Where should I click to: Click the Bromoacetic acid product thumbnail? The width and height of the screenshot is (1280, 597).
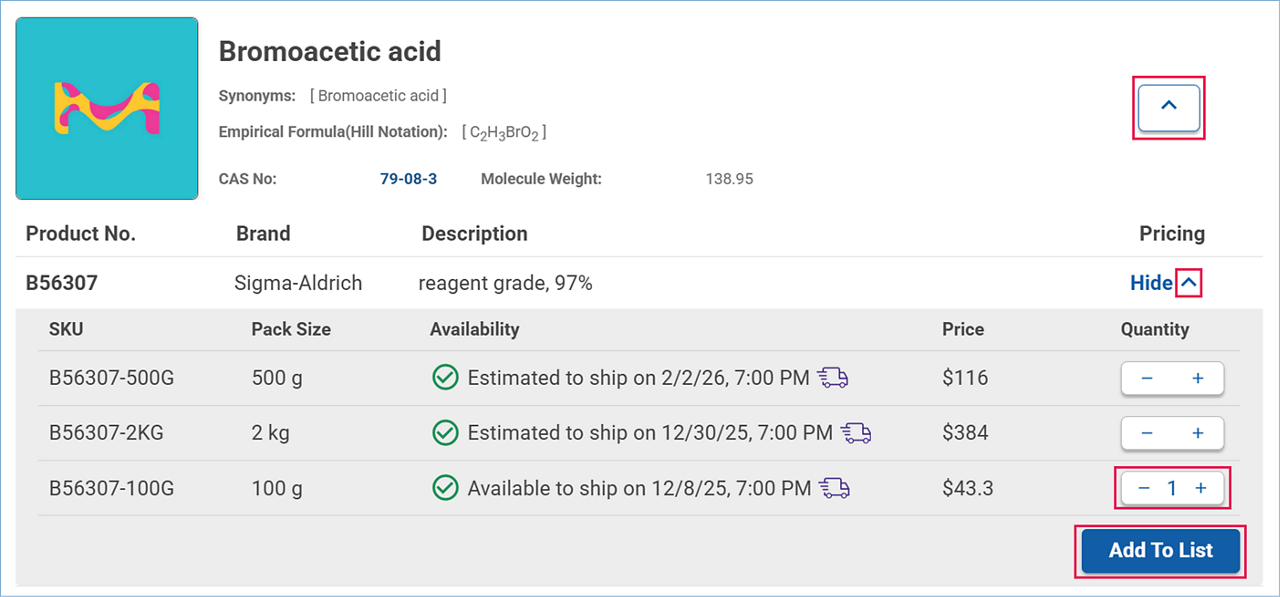tap(107, 108)
